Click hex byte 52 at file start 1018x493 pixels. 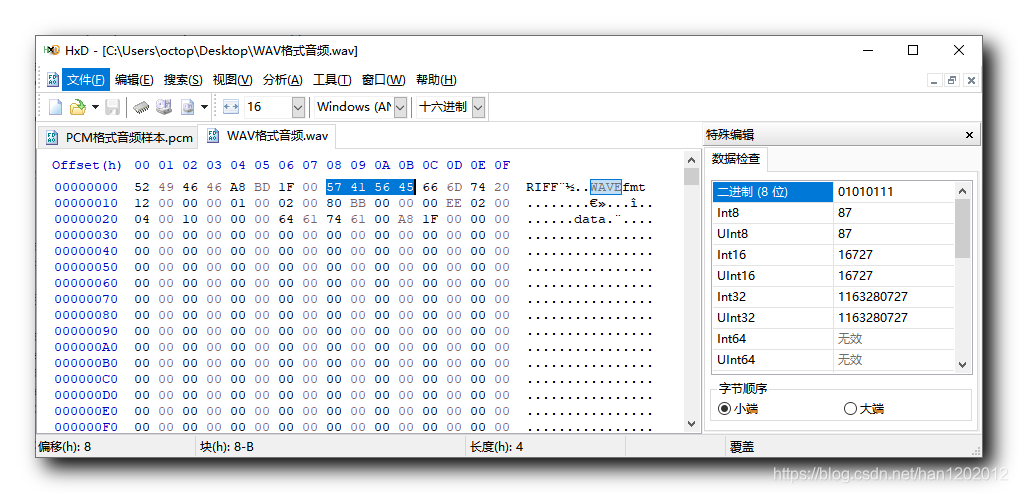coord(142,187)
